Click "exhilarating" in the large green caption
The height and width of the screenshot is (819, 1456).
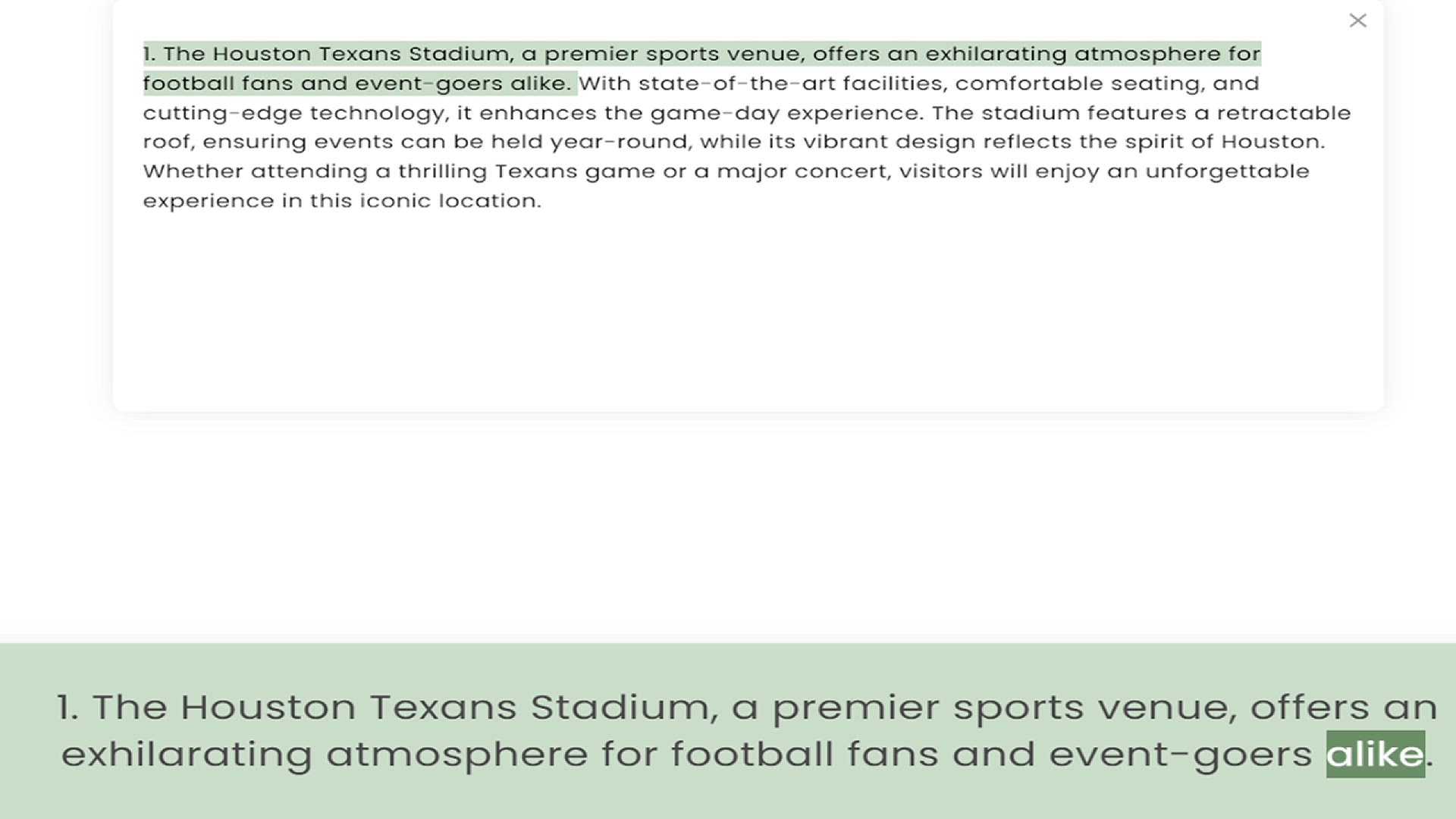(187, 755)
